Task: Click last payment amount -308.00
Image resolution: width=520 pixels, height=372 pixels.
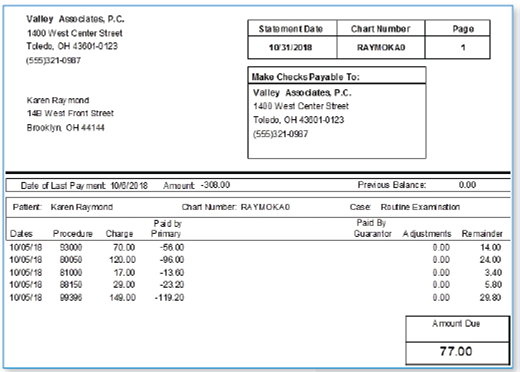Action: pyautogui.click(x=215, y=185)
